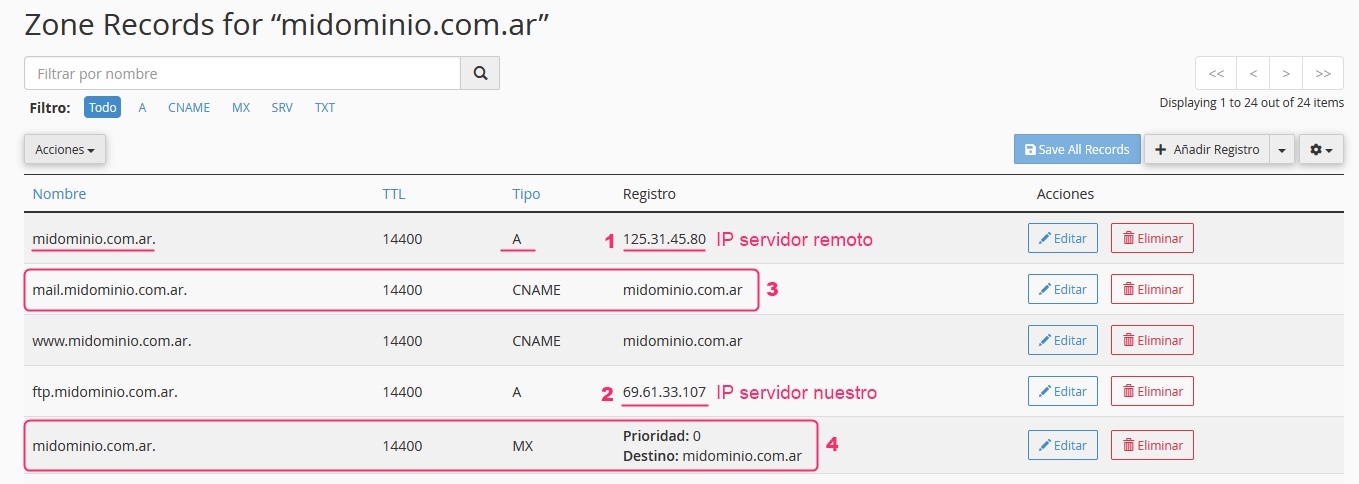1359x484 pixels.
Task: Click Save All Records button
Action: [x=1076, y=149]
